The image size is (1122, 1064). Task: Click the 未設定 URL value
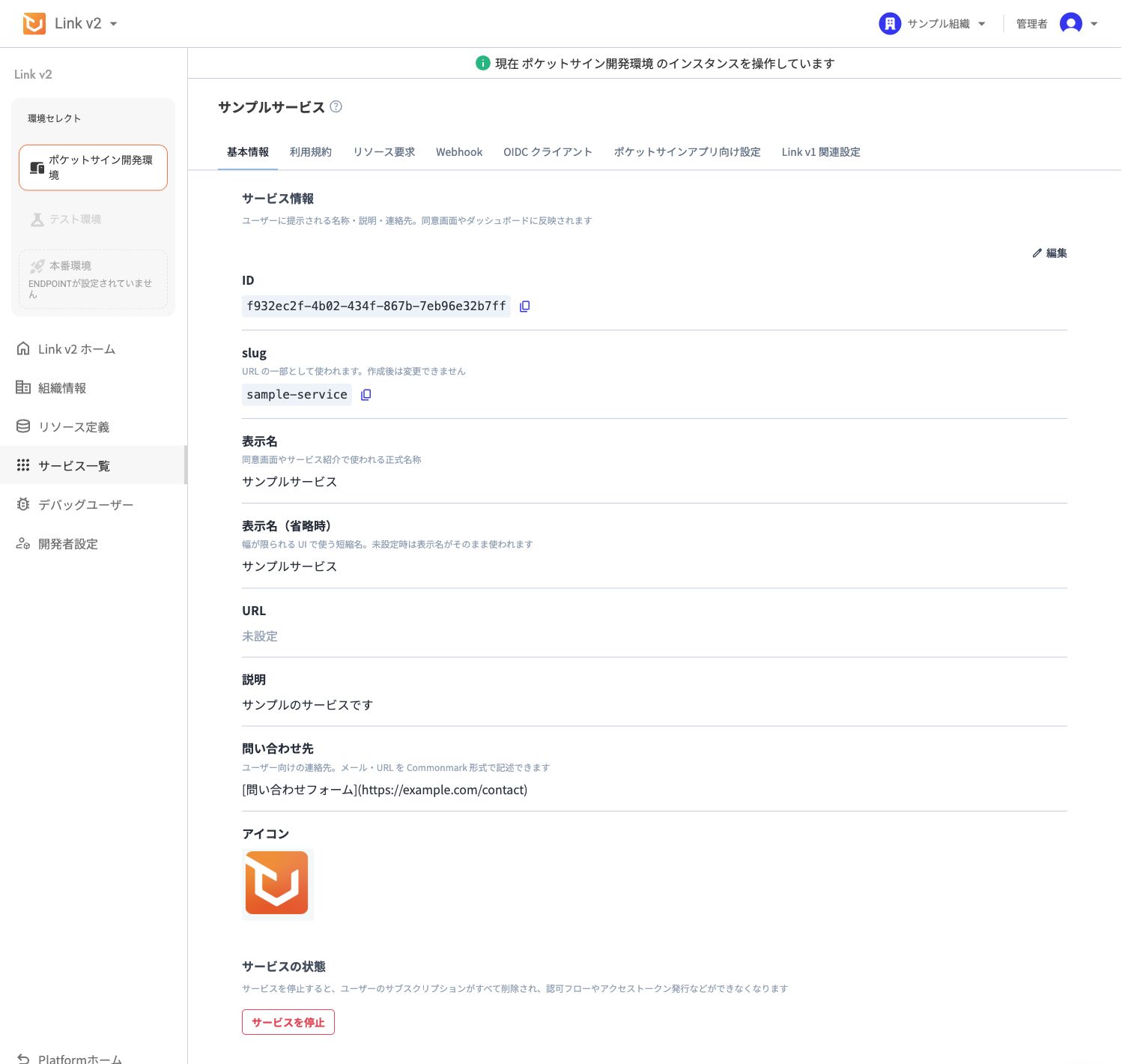coord(260,636)
